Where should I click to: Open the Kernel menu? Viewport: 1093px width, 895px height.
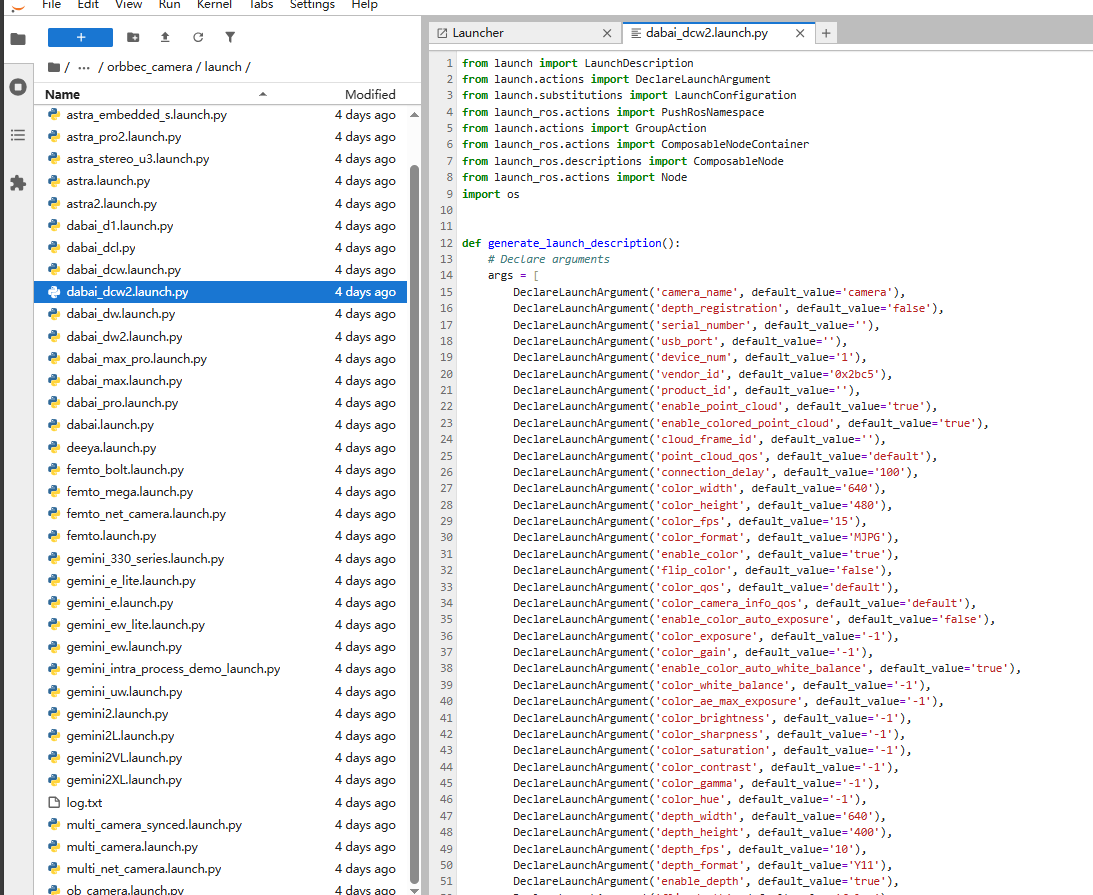pyautogui.click(x=214, y=5)
